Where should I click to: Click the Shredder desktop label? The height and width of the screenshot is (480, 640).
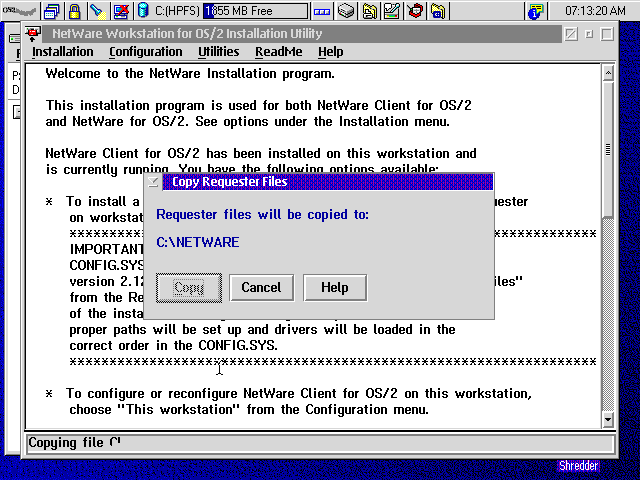(578, 466)
